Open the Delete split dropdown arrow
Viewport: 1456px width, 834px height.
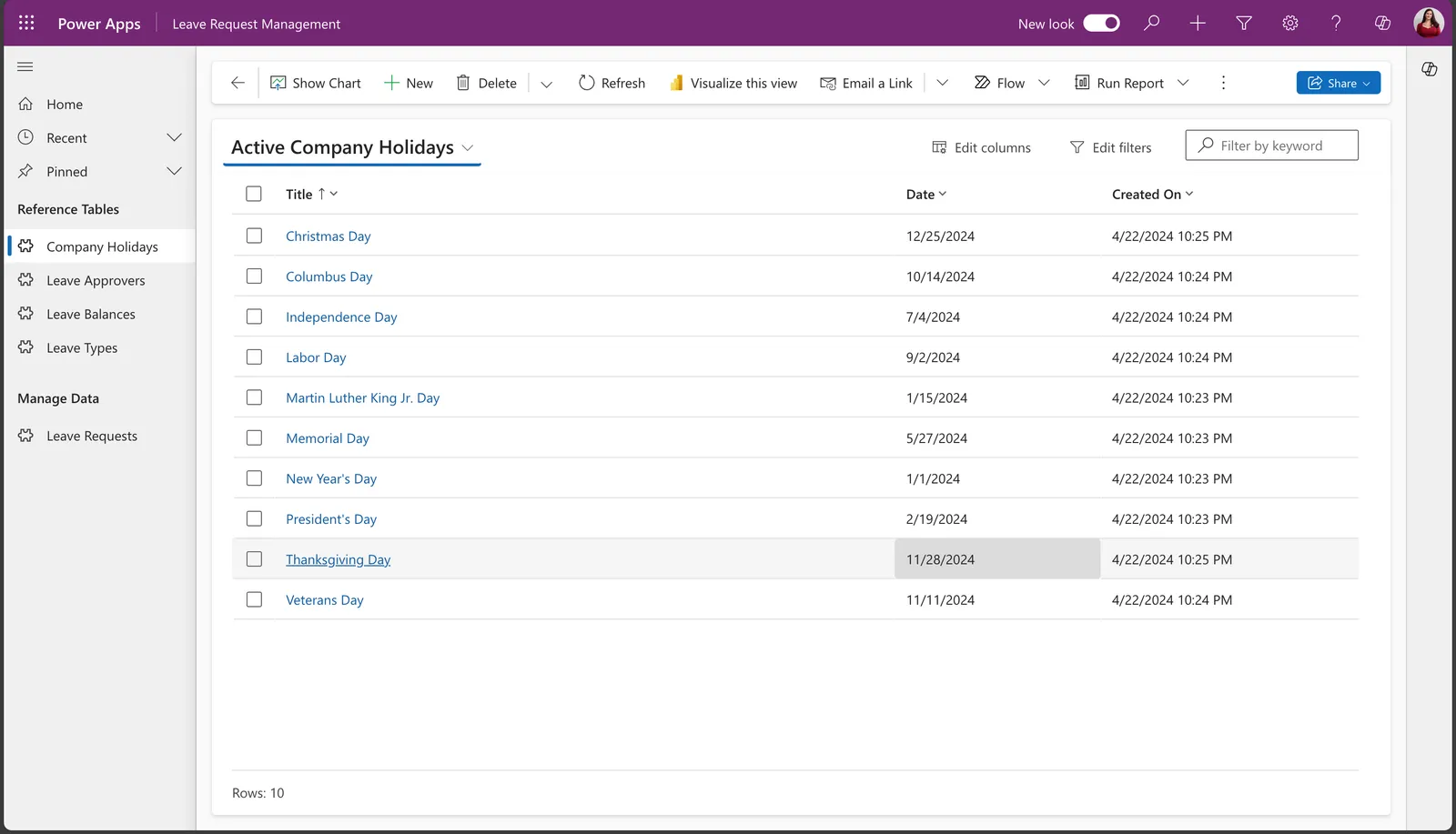pos(546,84)
